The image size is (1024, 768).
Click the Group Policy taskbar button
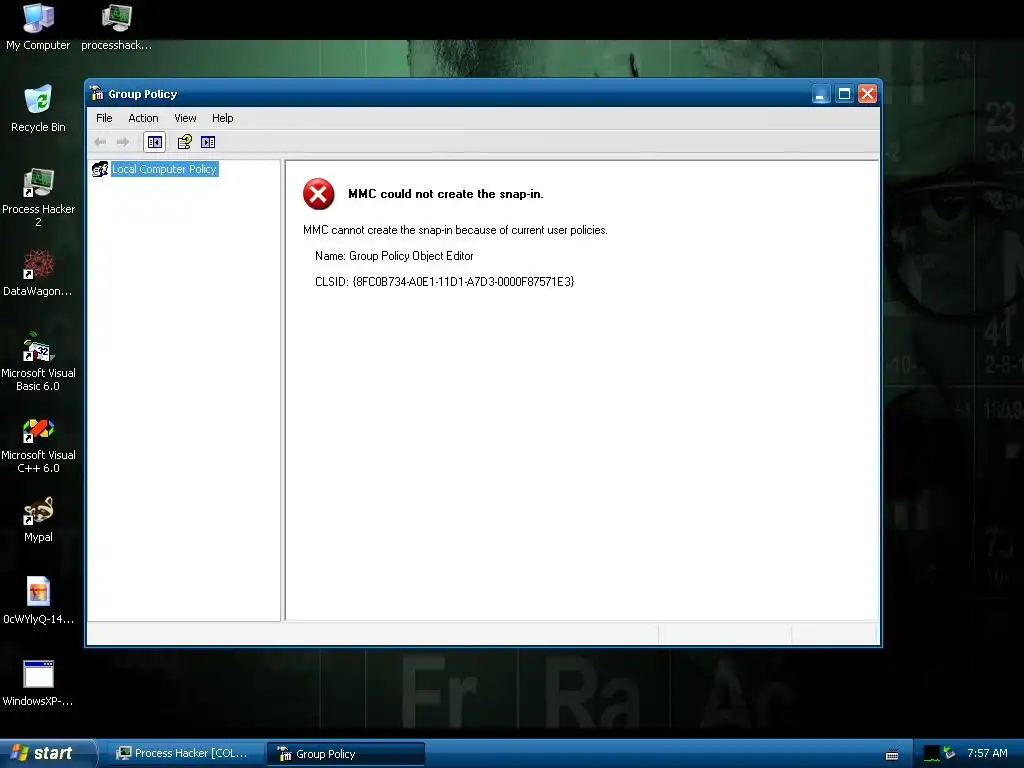[x=345, y=754]
